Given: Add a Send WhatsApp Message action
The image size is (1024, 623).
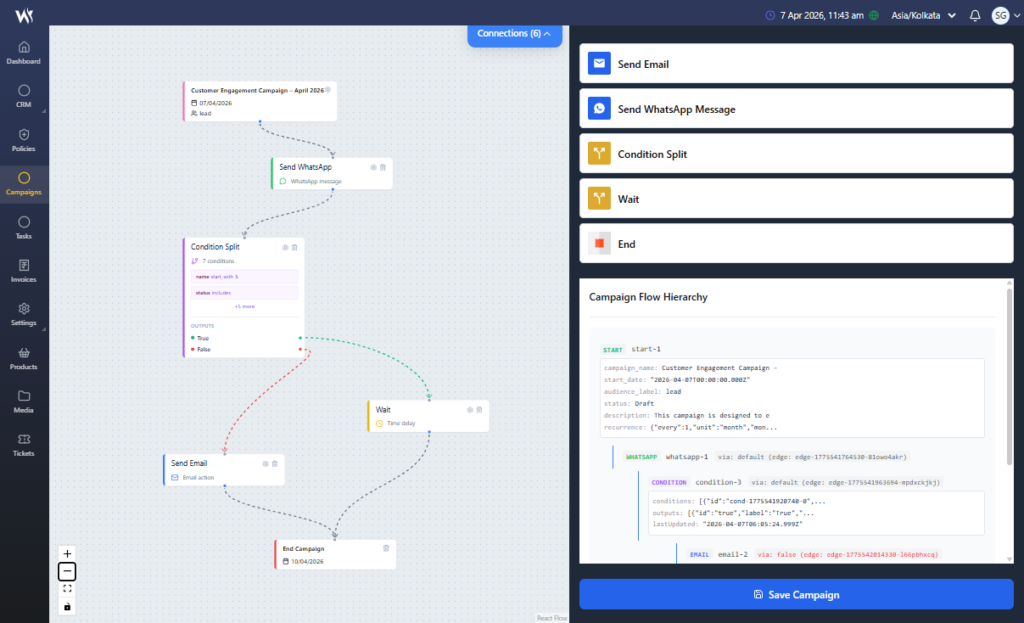Looking at the screenshot, I should click(796, 109).
